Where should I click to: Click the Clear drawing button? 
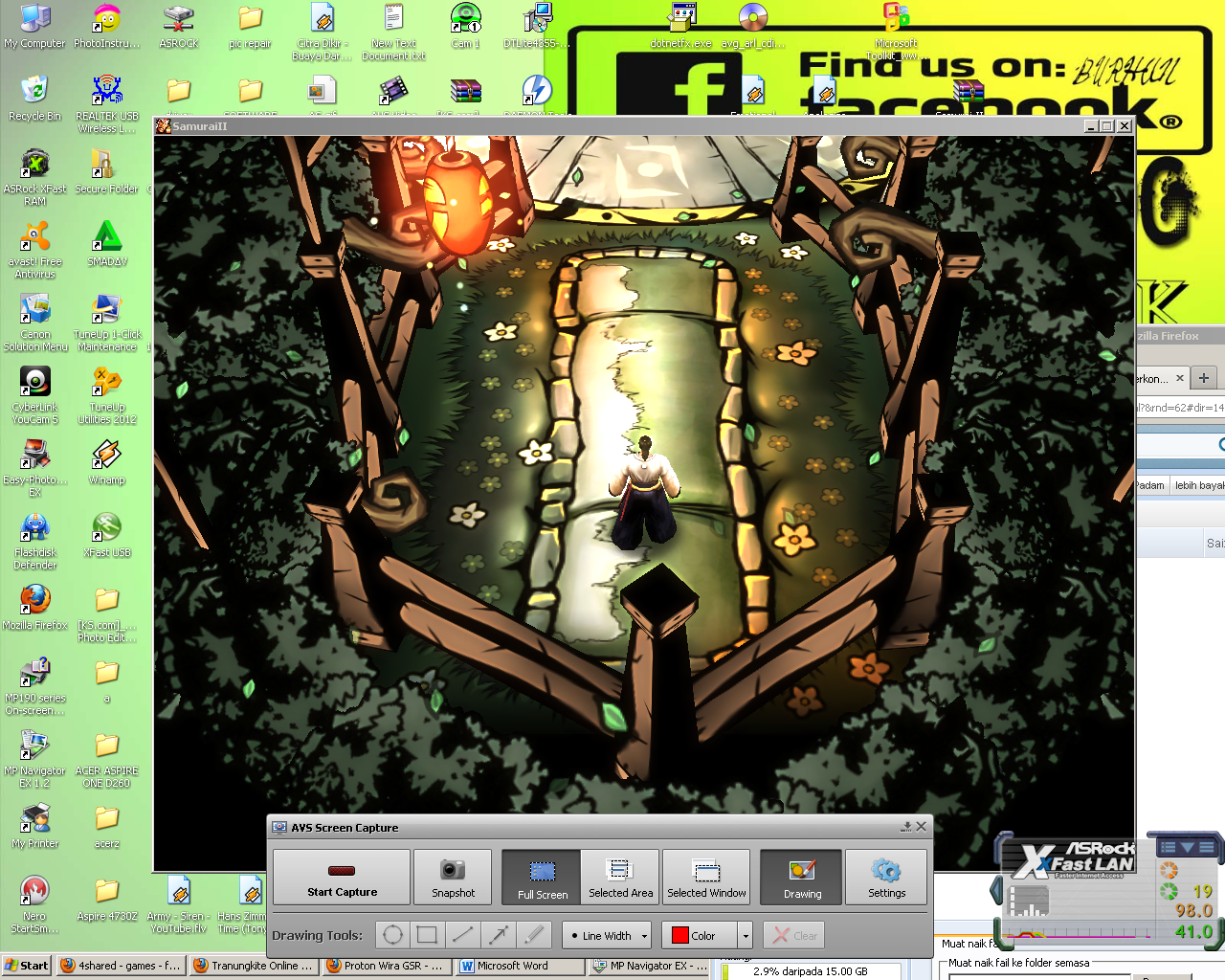794,935
